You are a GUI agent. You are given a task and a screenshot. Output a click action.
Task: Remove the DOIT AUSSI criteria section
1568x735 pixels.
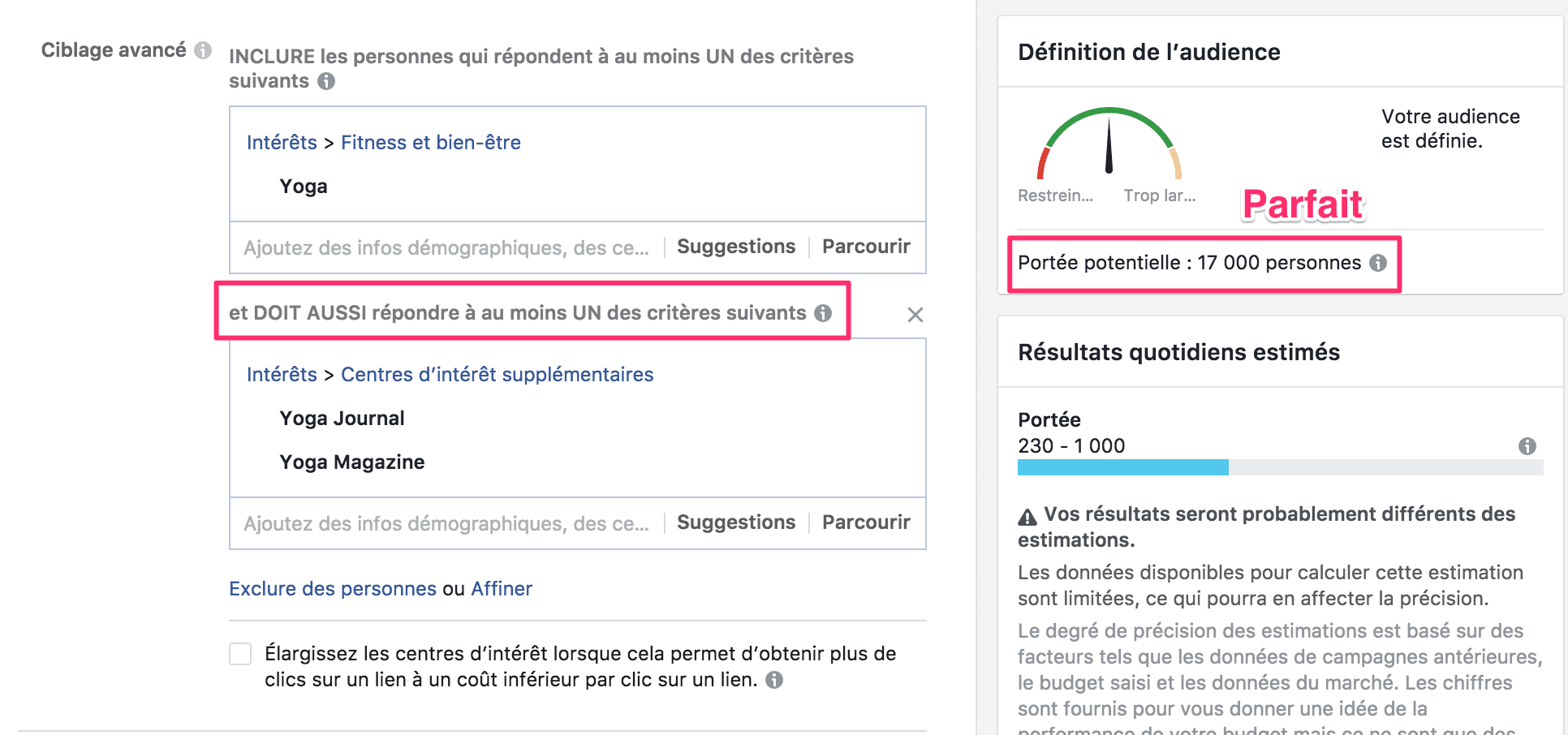915,315
